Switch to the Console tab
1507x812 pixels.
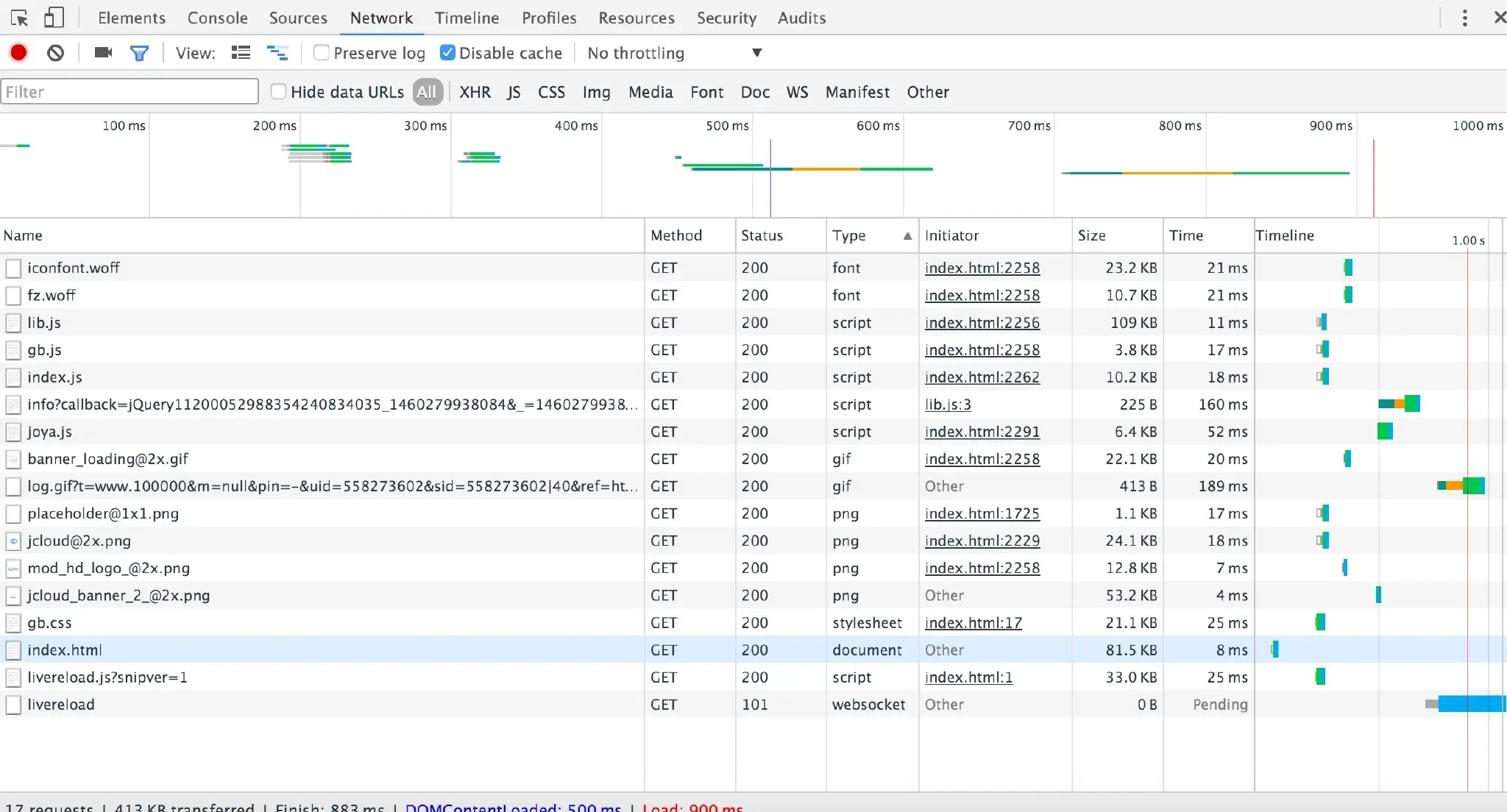tap(217, 18)
